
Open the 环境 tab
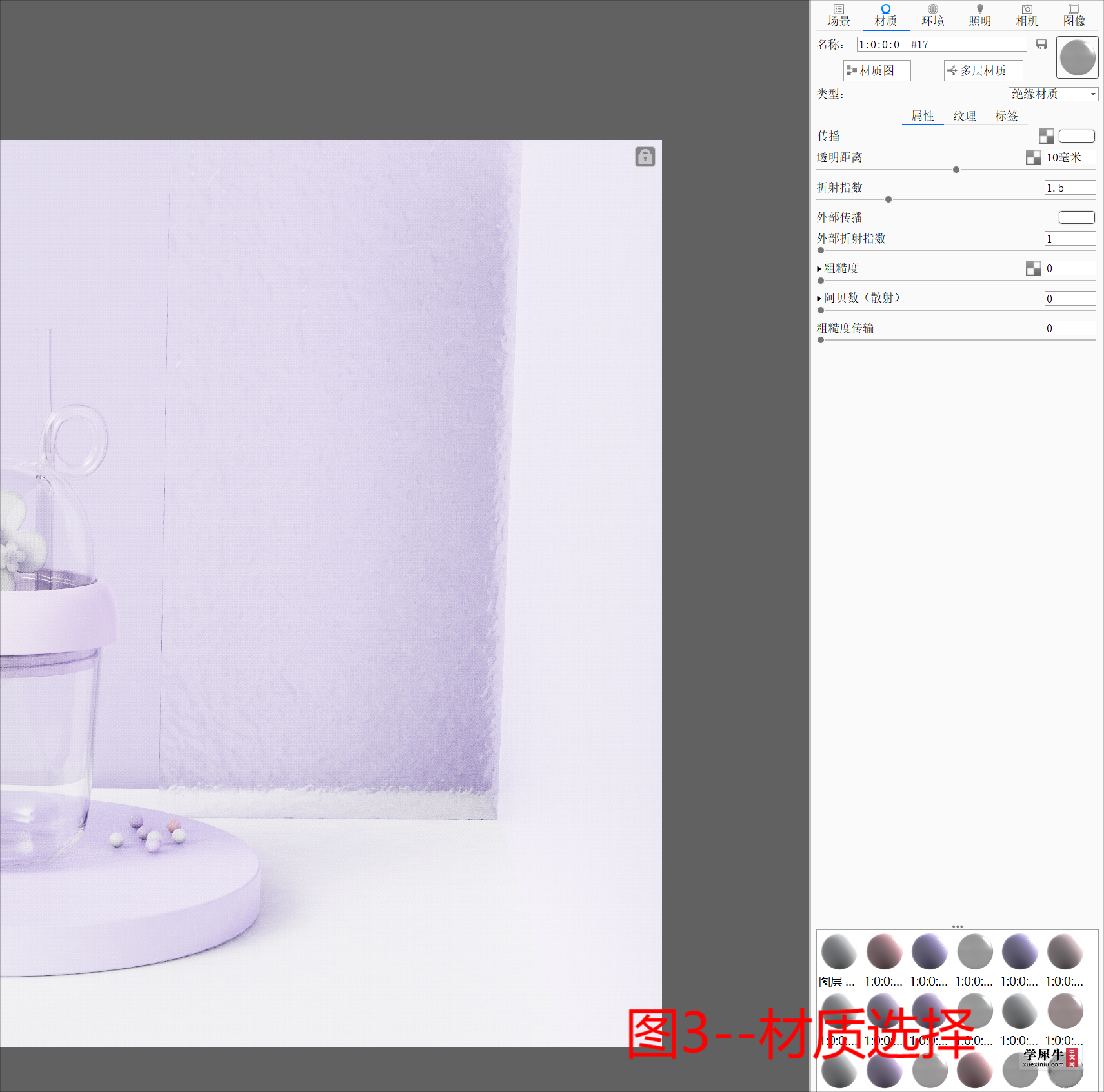click(932, 15)
